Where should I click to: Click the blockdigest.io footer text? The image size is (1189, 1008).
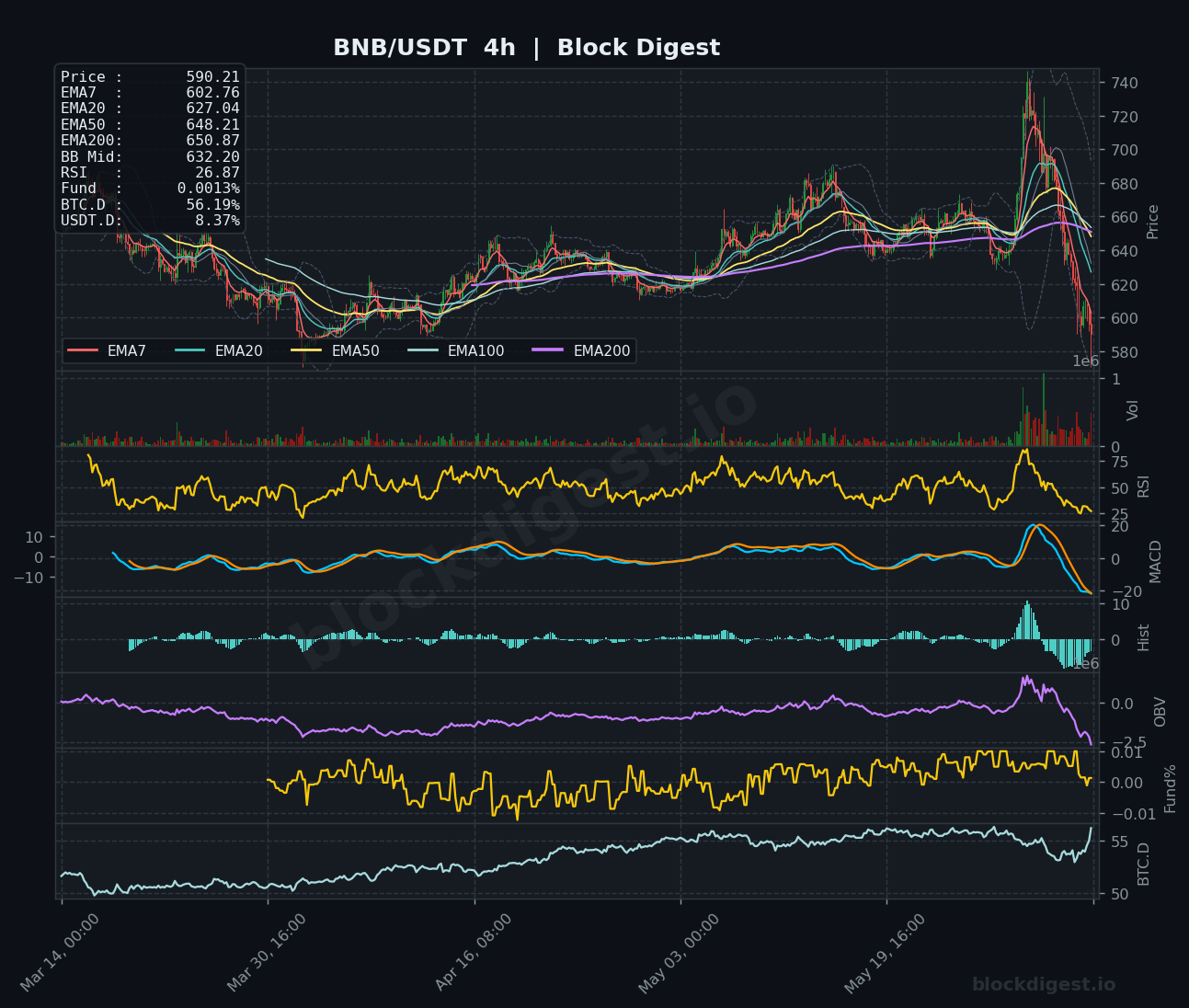tap(1044, 985)
